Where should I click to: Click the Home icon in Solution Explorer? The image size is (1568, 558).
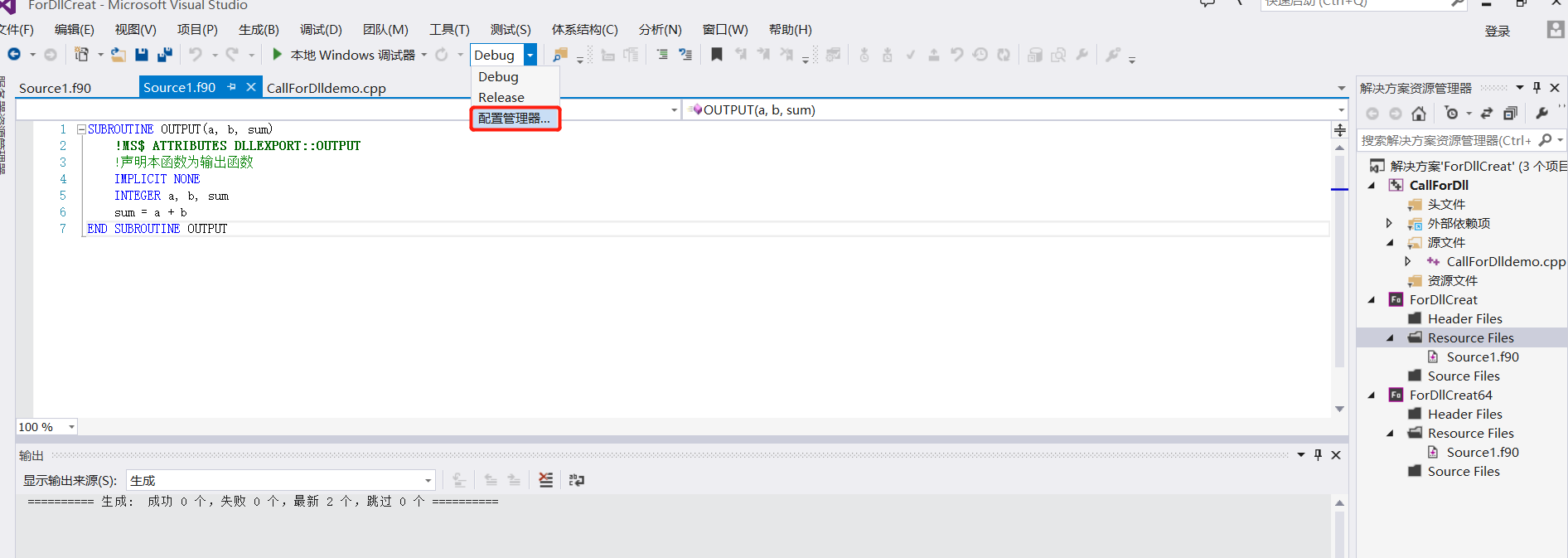click(x=1419, y=114)
